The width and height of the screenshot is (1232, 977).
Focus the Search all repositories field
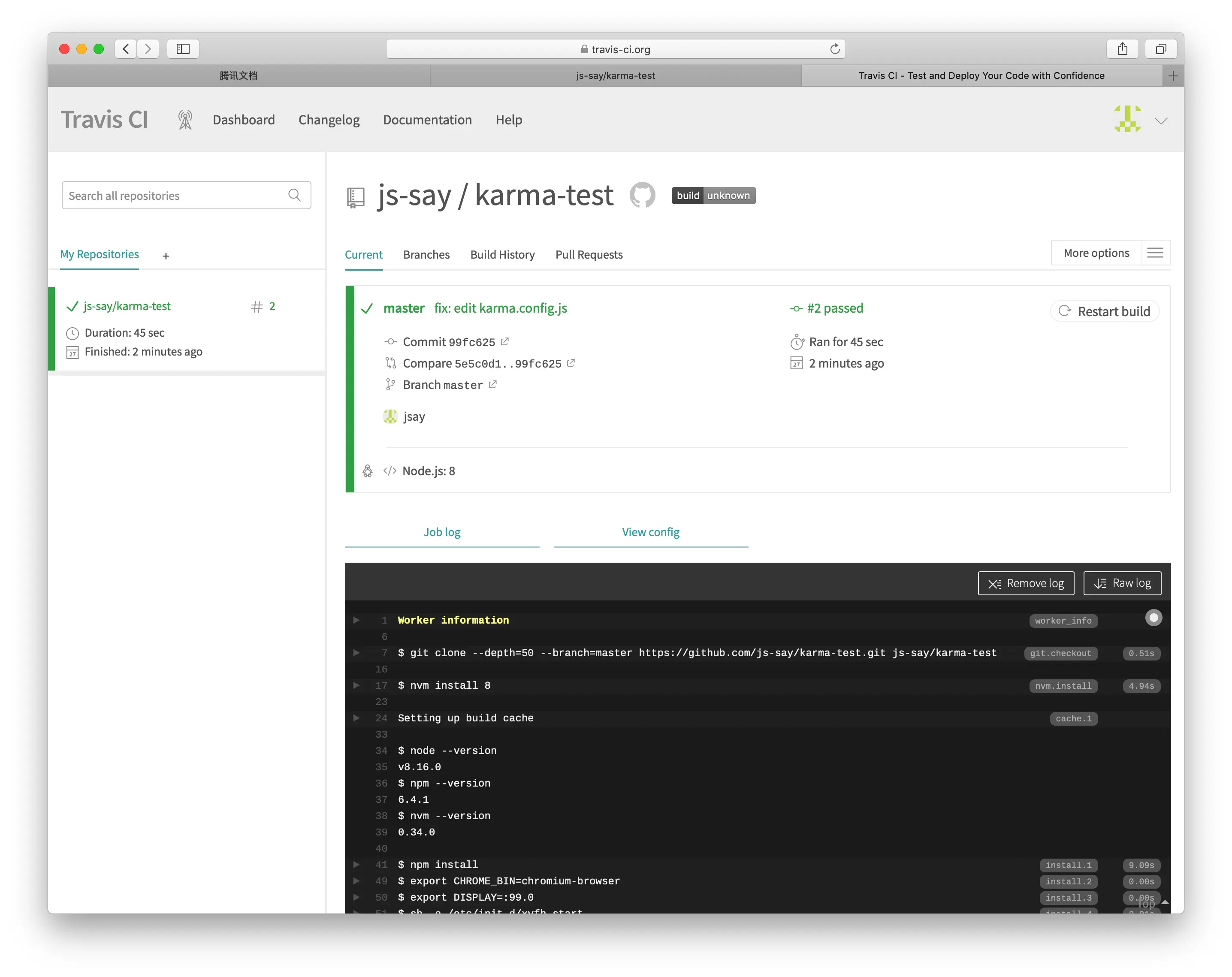pos(186,196)
